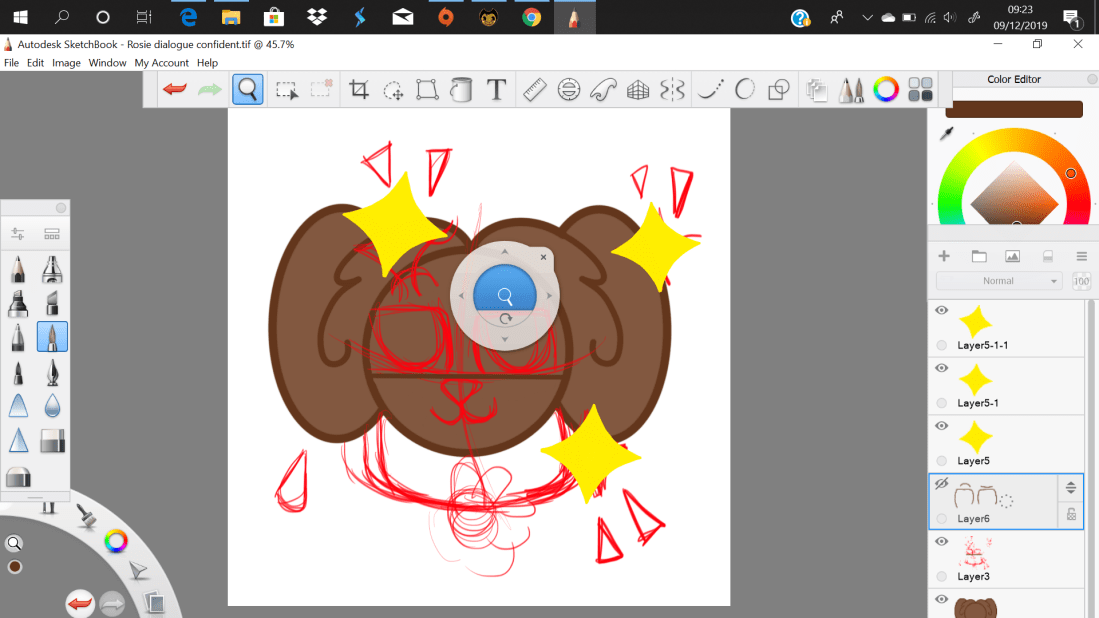The height and width of the screenshot is (618, 1099).
Task: Choose the rectangle Selection tool
Action: (x=287, y=90)
